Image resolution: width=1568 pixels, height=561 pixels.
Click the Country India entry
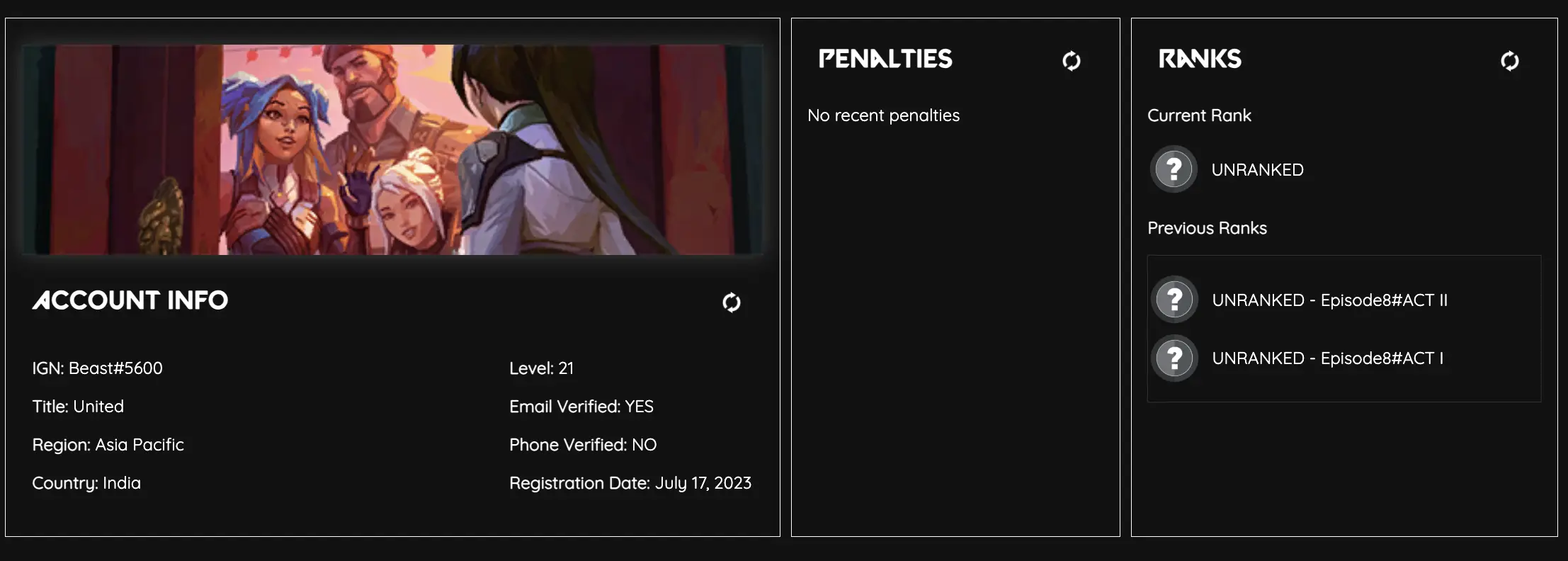click(86, 483)
